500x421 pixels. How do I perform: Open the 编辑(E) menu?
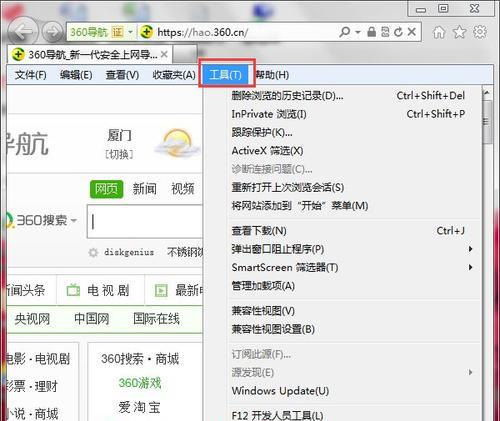pyautogui.click(x=76, y=75)
